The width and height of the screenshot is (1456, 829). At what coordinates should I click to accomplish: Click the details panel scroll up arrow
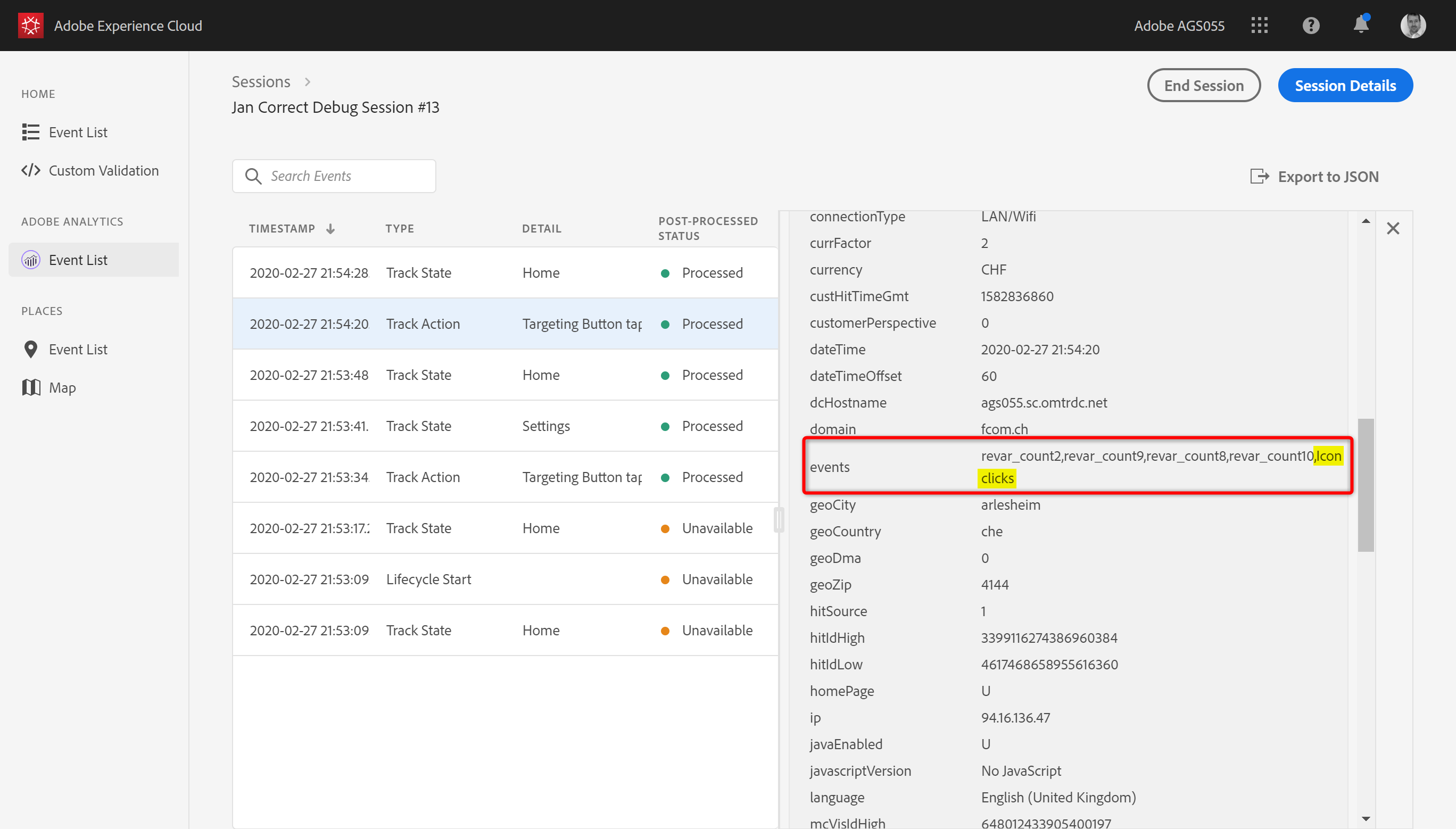click(1366, 221)
